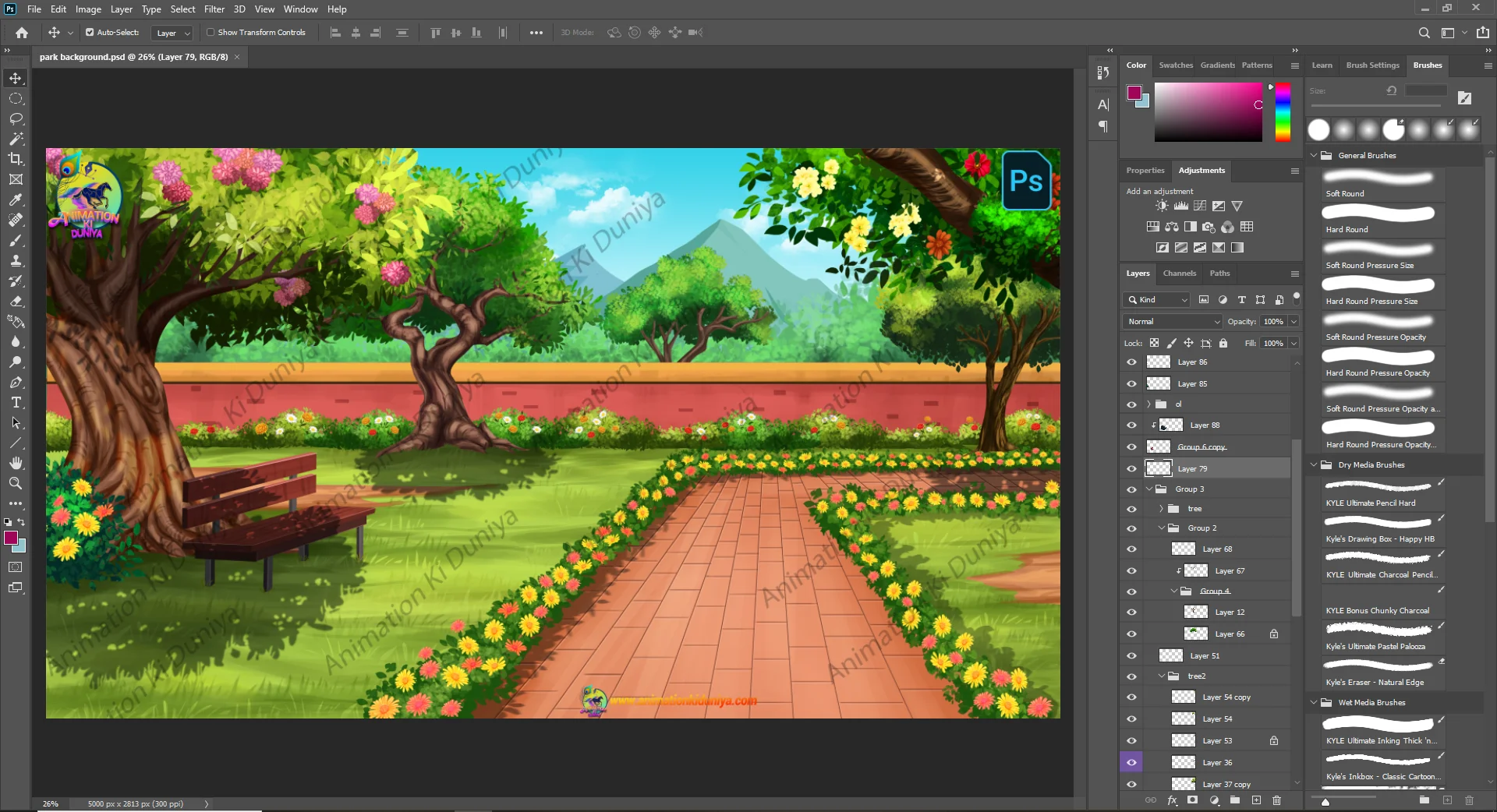
Task: Open the Filter menu
Action: (x=214, y=9)
